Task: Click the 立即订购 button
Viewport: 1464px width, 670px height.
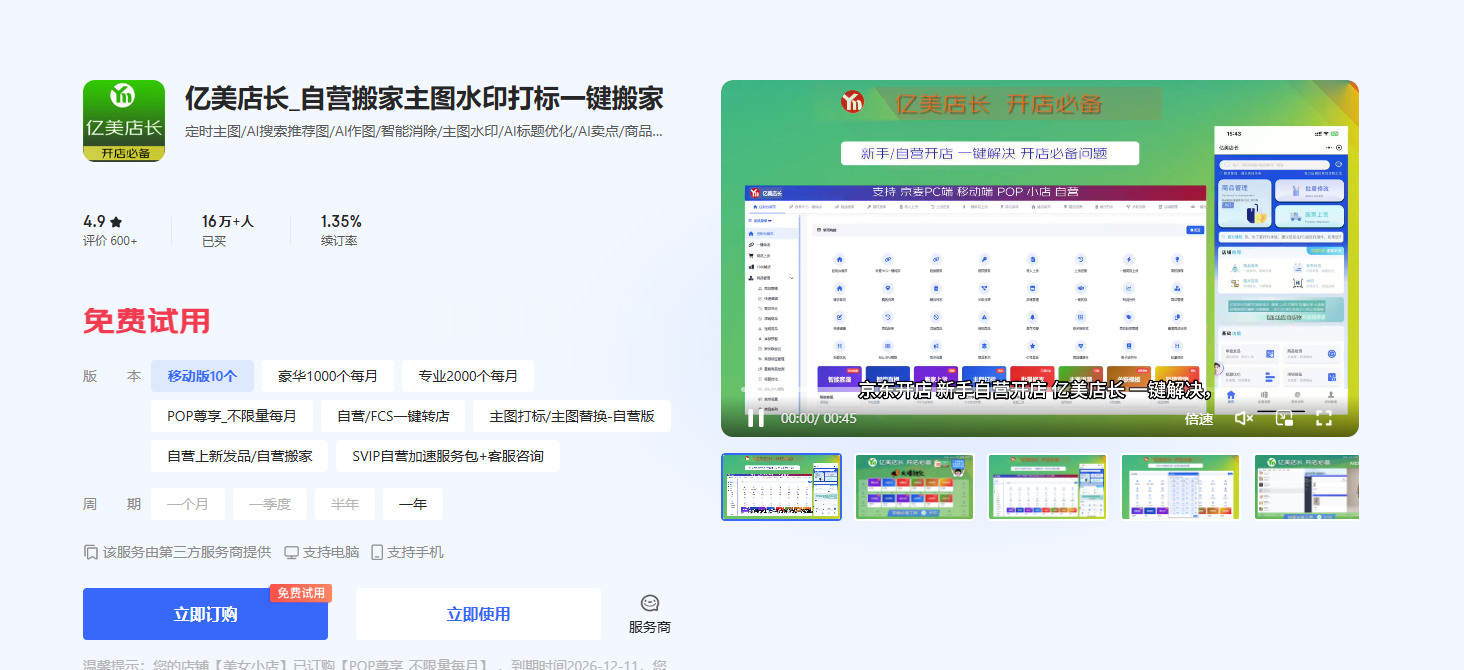Action: click(x=205, y=614)
